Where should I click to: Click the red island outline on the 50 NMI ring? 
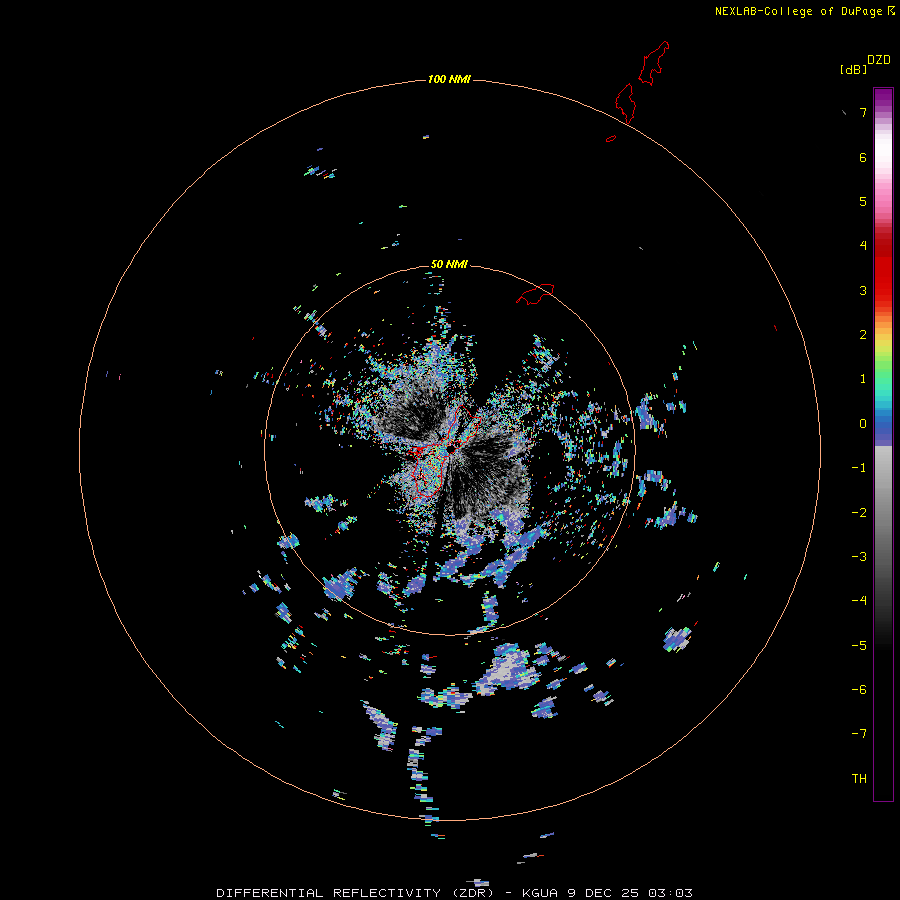[x=535, y=294]
